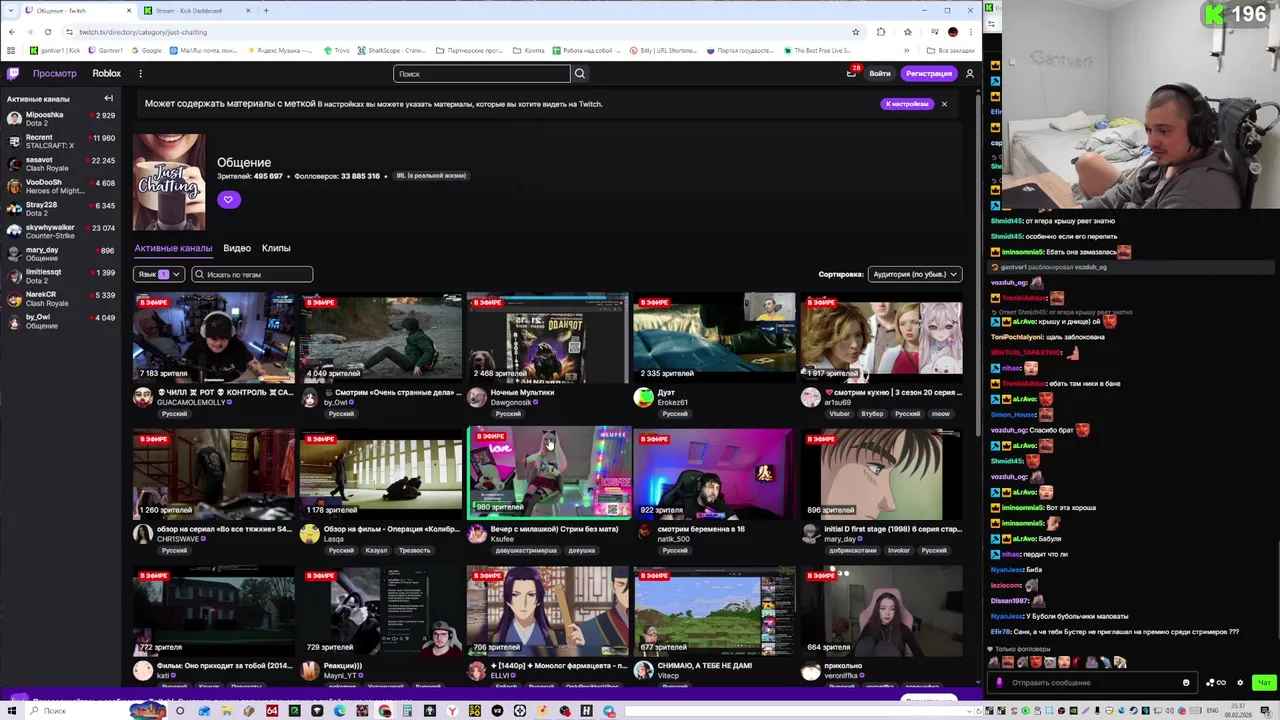
Task: Open the notifications inbox with badge 28
Action: click(x=851, y=73)
